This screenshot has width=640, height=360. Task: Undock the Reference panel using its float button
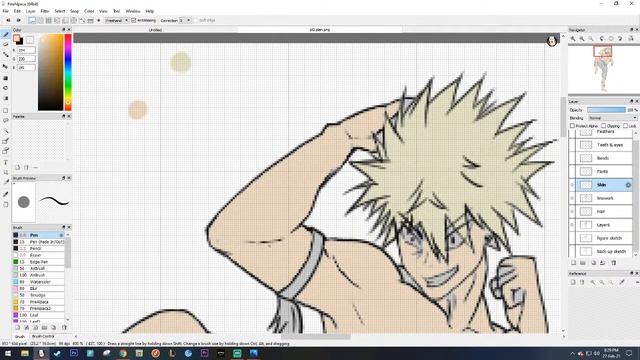pyautogui.click(x=631, y=273)
